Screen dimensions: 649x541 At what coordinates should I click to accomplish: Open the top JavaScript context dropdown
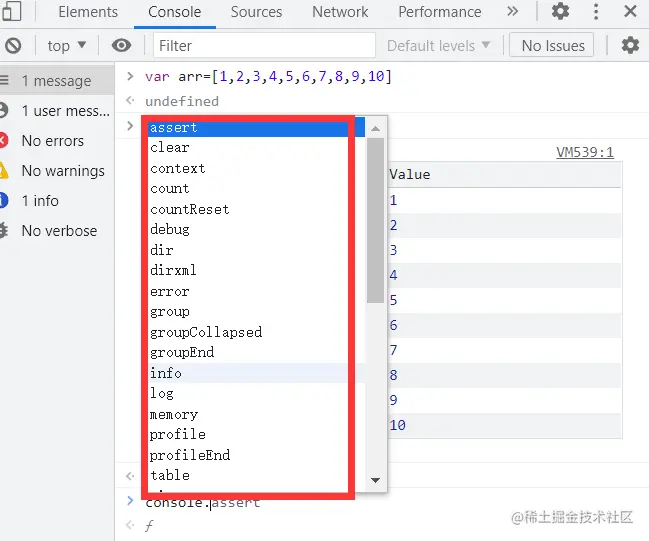pyautogui.click(x=66, y=46)
